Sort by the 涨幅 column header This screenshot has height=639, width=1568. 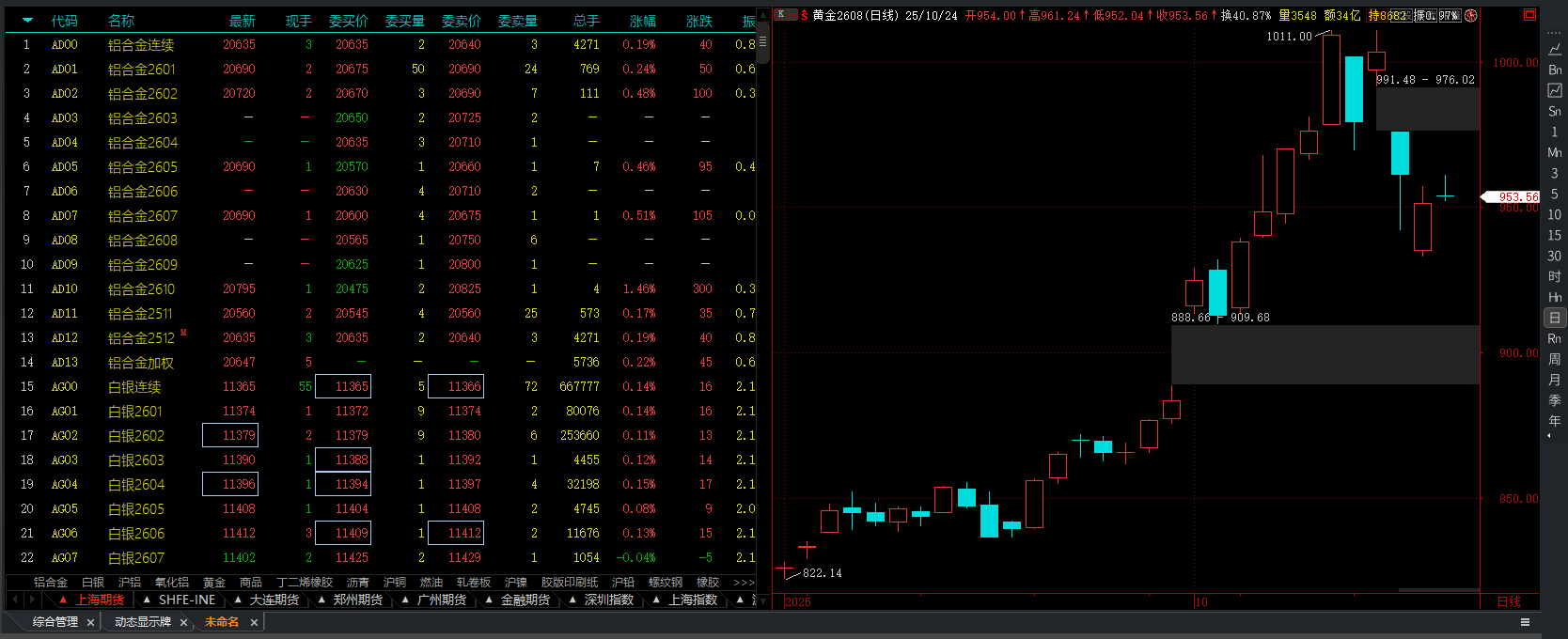click(x=643, y=21)
